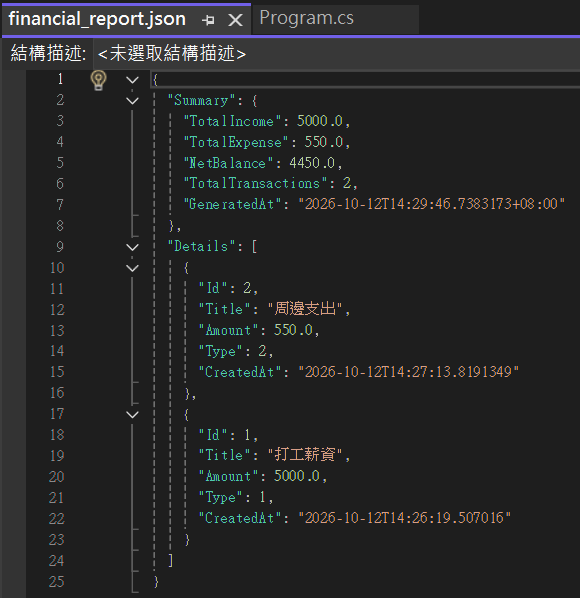This screenshot has height=598, width=580.
Task: Select the financial_report.json tab
Action: 97,19
